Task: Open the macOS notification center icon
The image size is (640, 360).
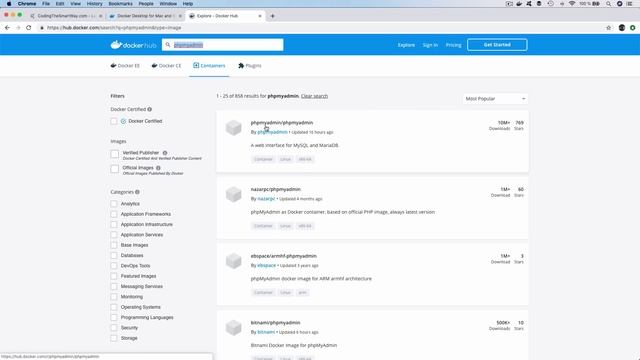Action: [x=629, y=4]
